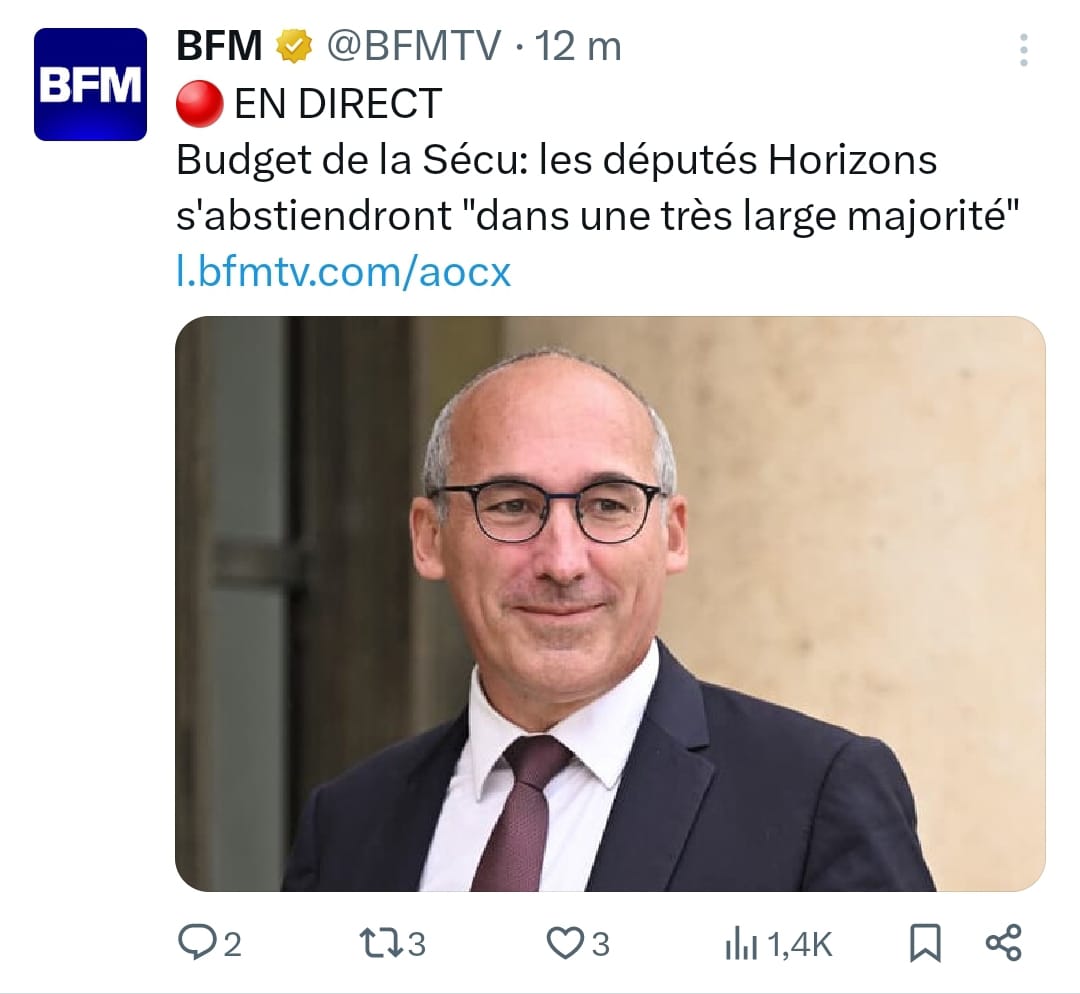
Task: Repost the tweet with the retweet icon
Action: [381, 943]
